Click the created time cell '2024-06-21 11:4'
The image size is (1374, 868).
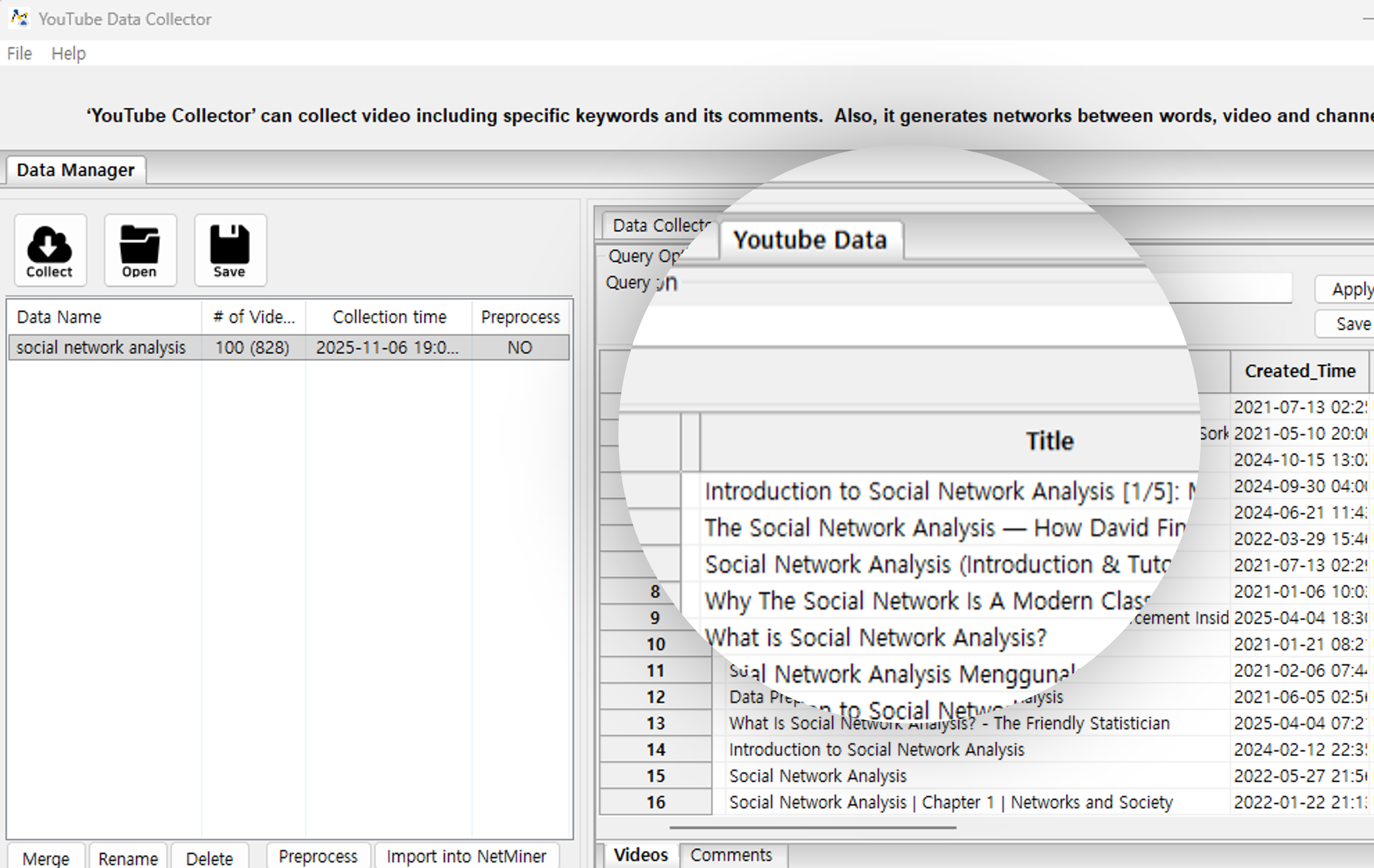(x=1300, y=513)
